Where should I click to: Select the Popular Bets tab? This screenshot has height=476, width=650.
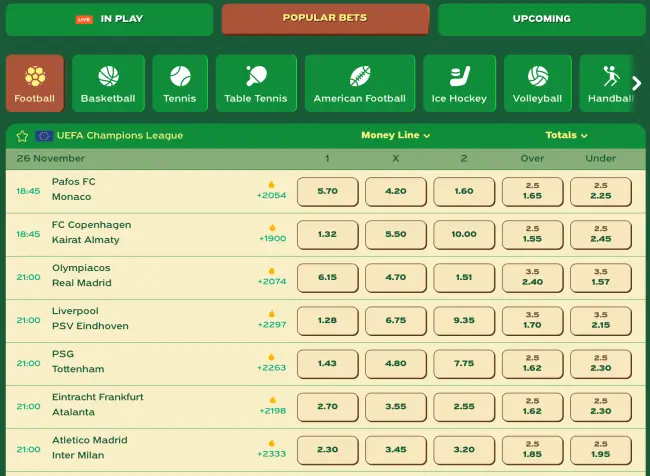325,19
